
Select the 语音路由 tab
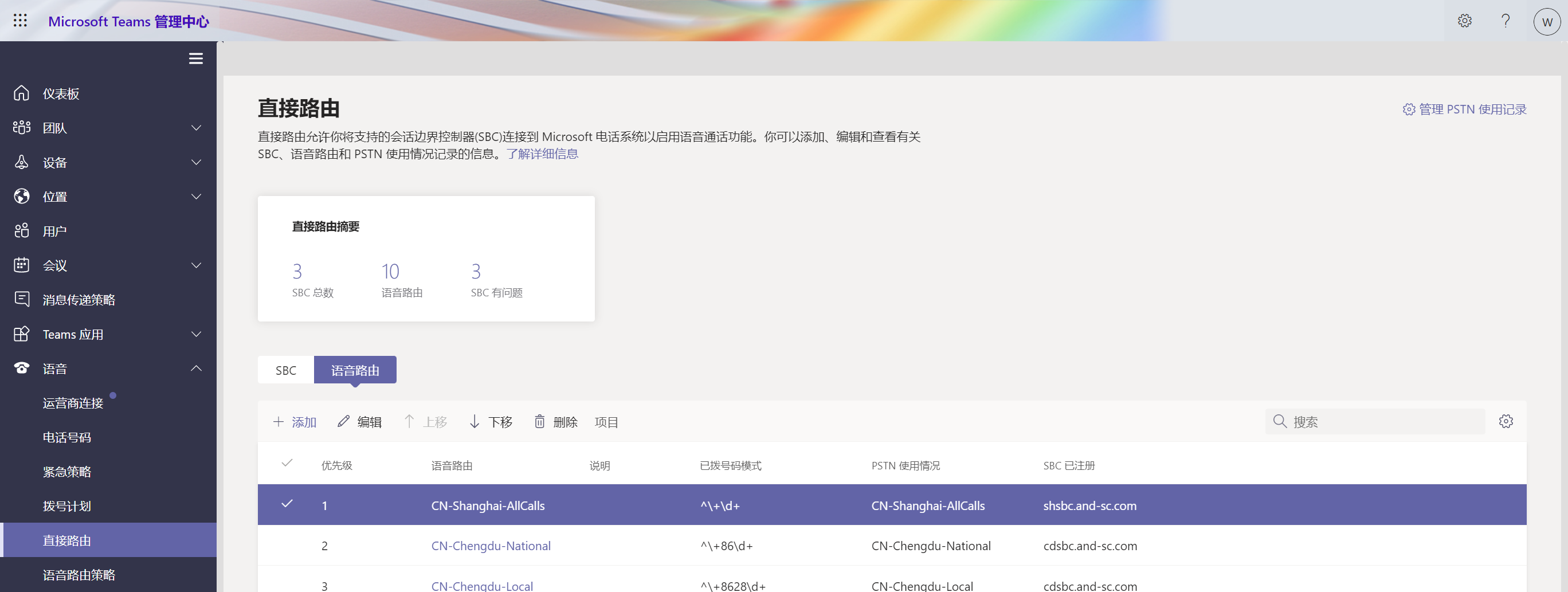coord(355,370)
